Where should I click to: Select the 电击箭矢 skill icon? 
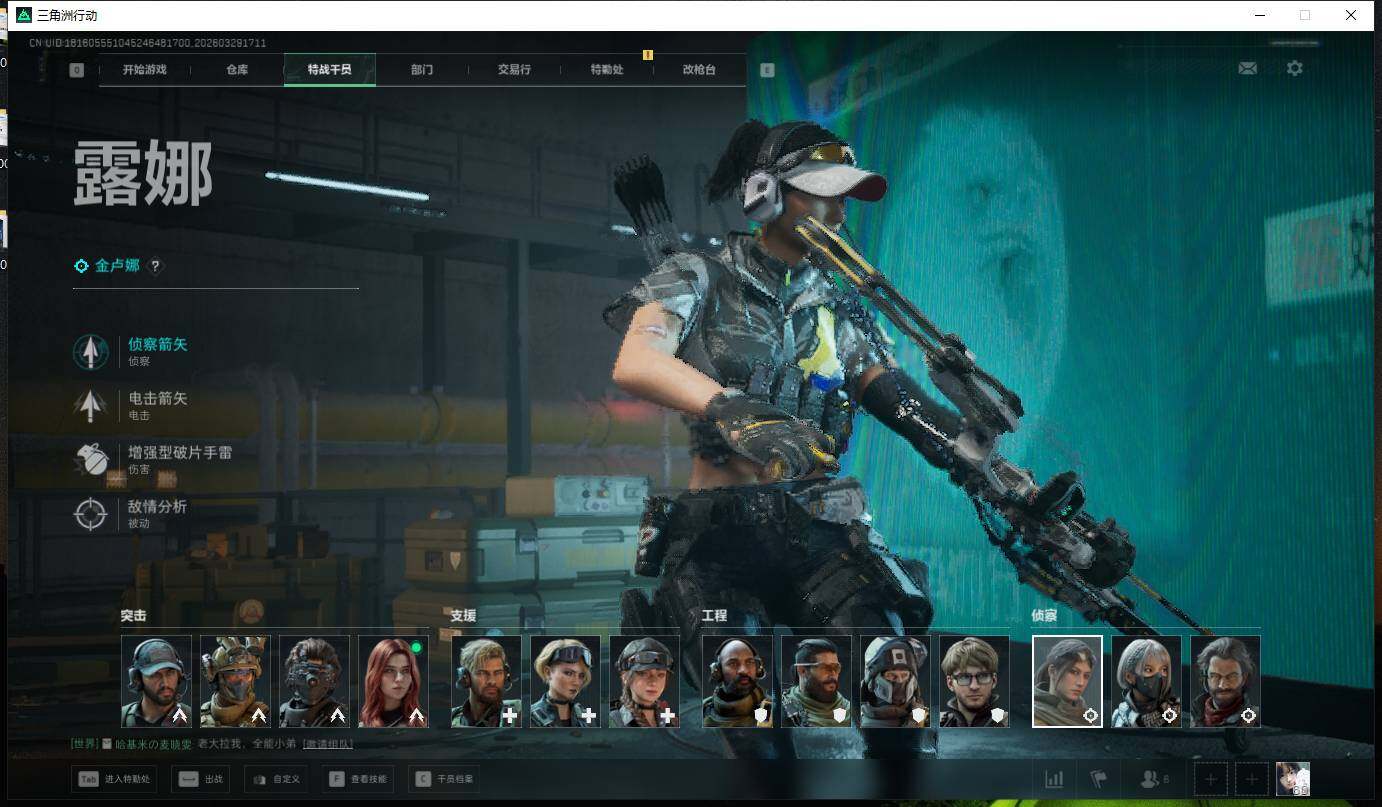pyautogui.click(x=91, y=405)
